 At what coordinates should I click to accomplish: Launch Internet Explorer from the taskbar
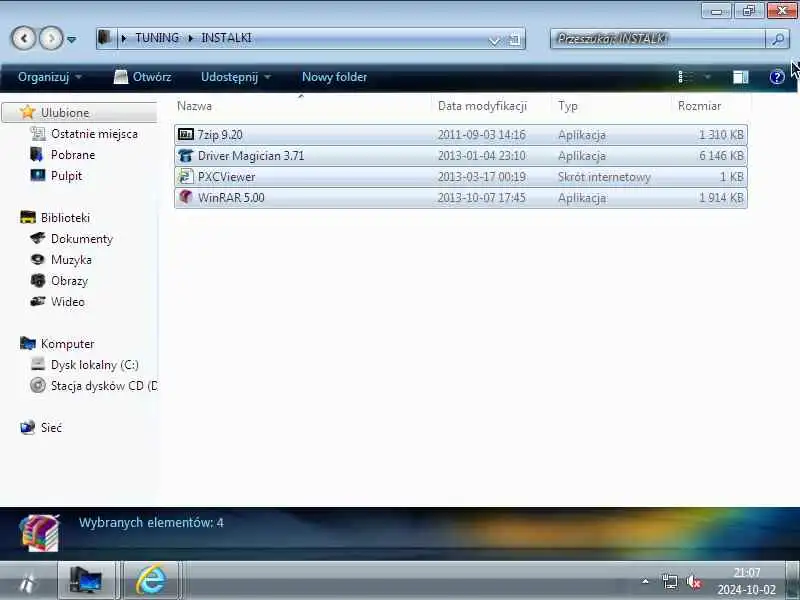pos(152,580)
